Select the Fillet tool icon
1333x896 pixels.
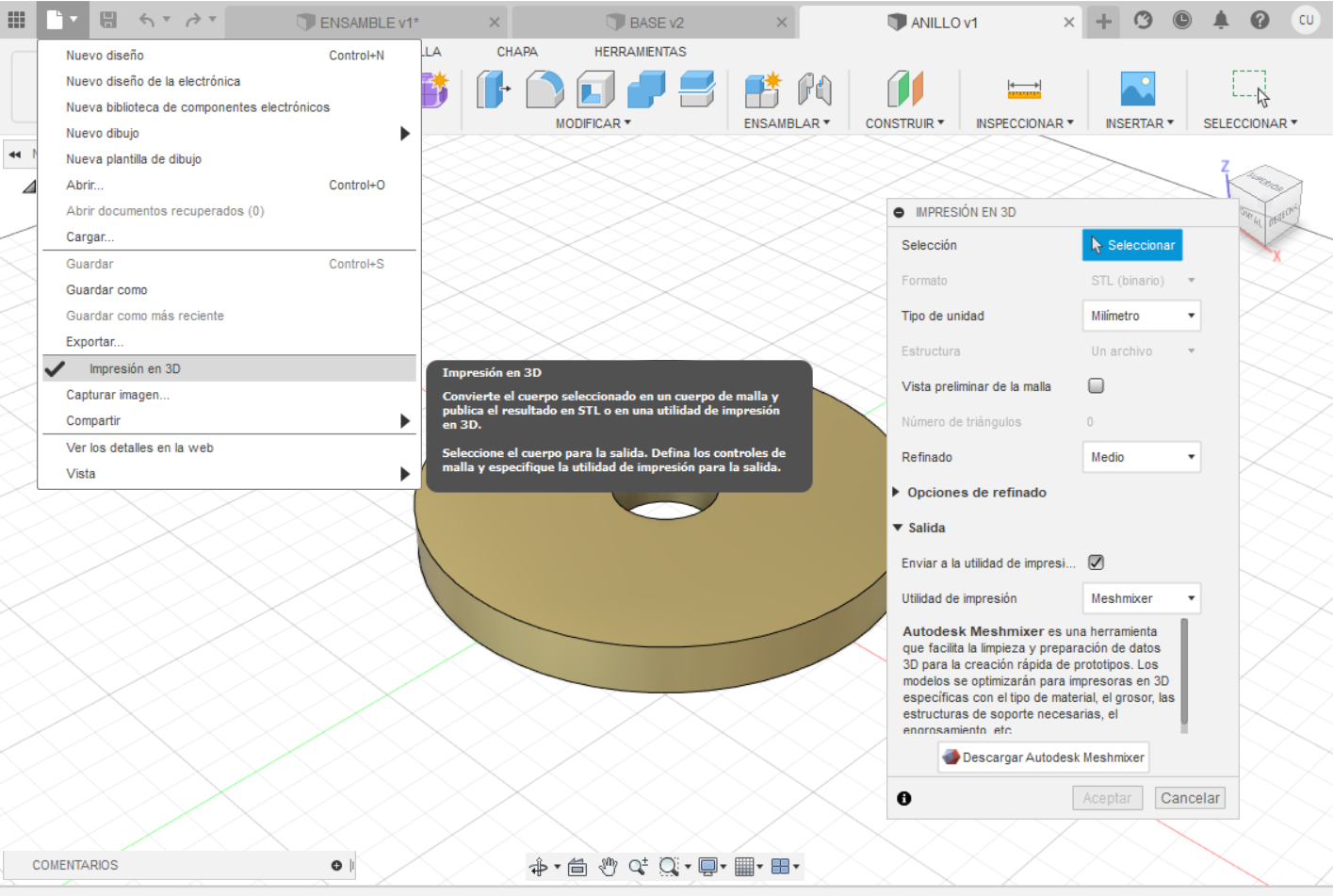(x=545, y=90)
